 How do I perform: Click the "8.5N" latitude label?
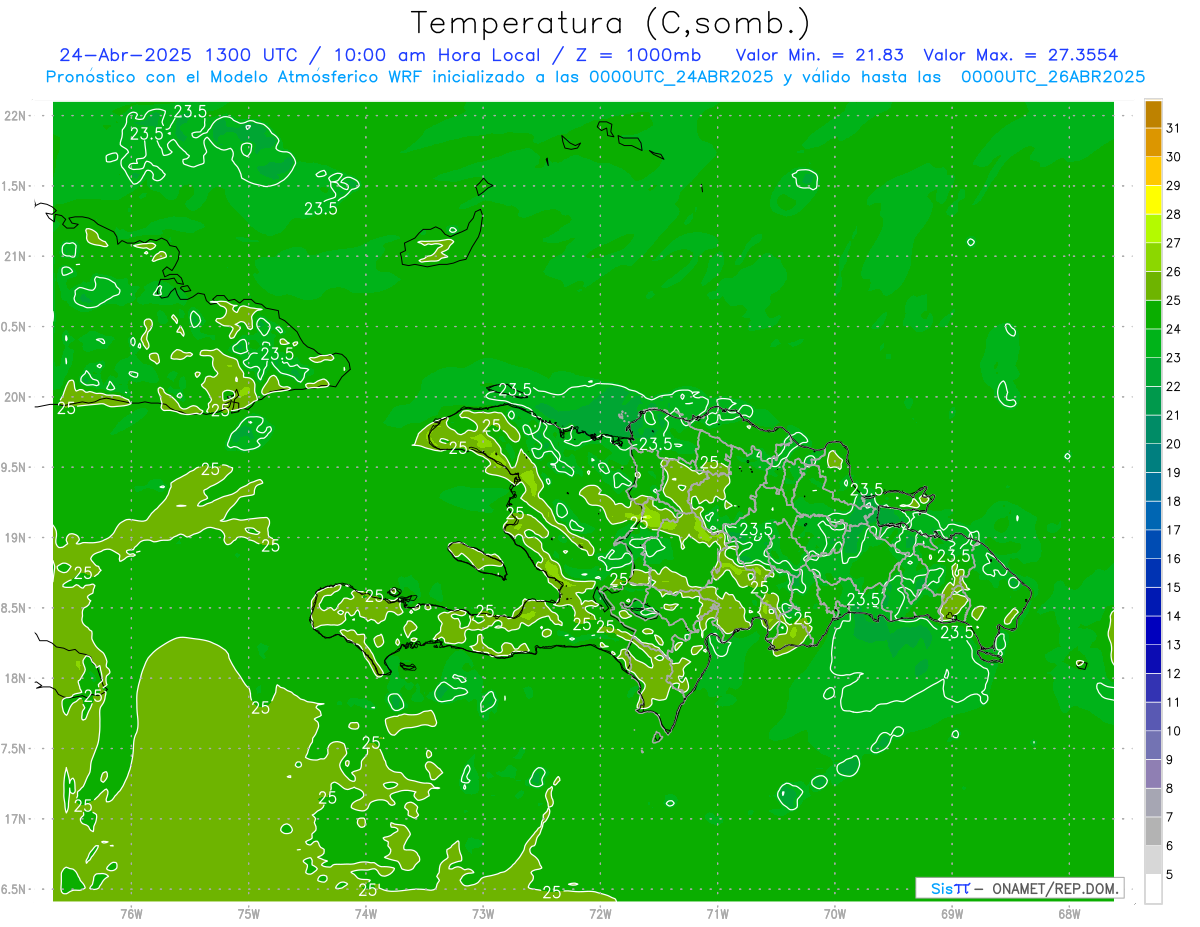(15, 609)
